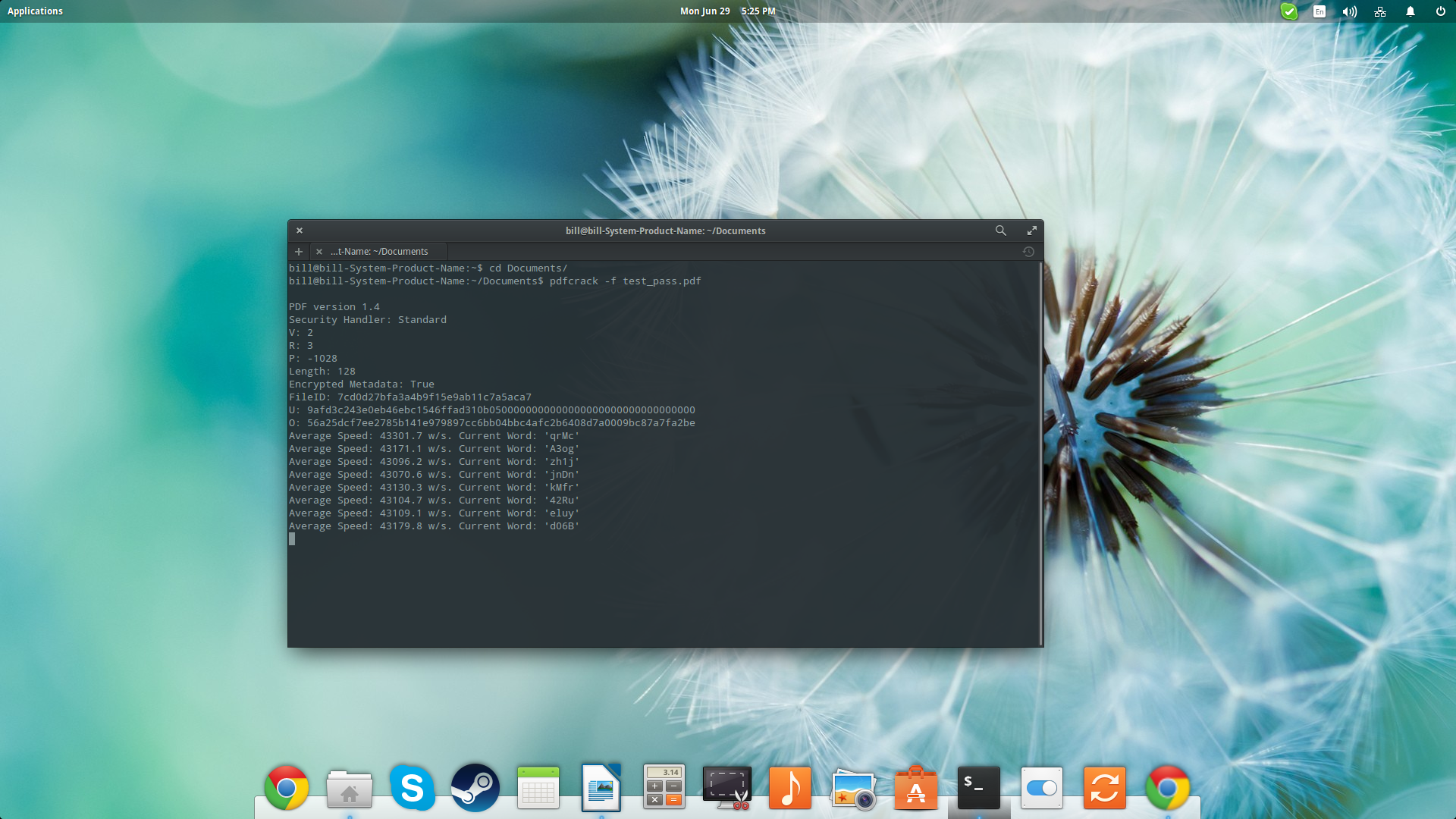Image resolution: width=1456 pixels, height=819 pixels.
Task: Click the terminal vertical scrollbar
Action: pos(1041,453)
